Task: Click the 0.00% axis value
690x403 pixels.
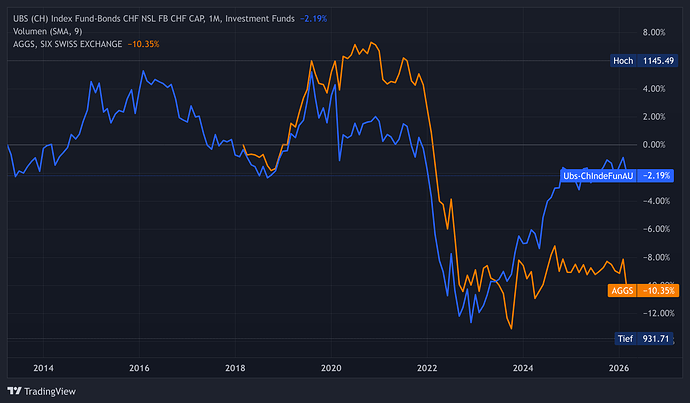Action: coord(654,145)
